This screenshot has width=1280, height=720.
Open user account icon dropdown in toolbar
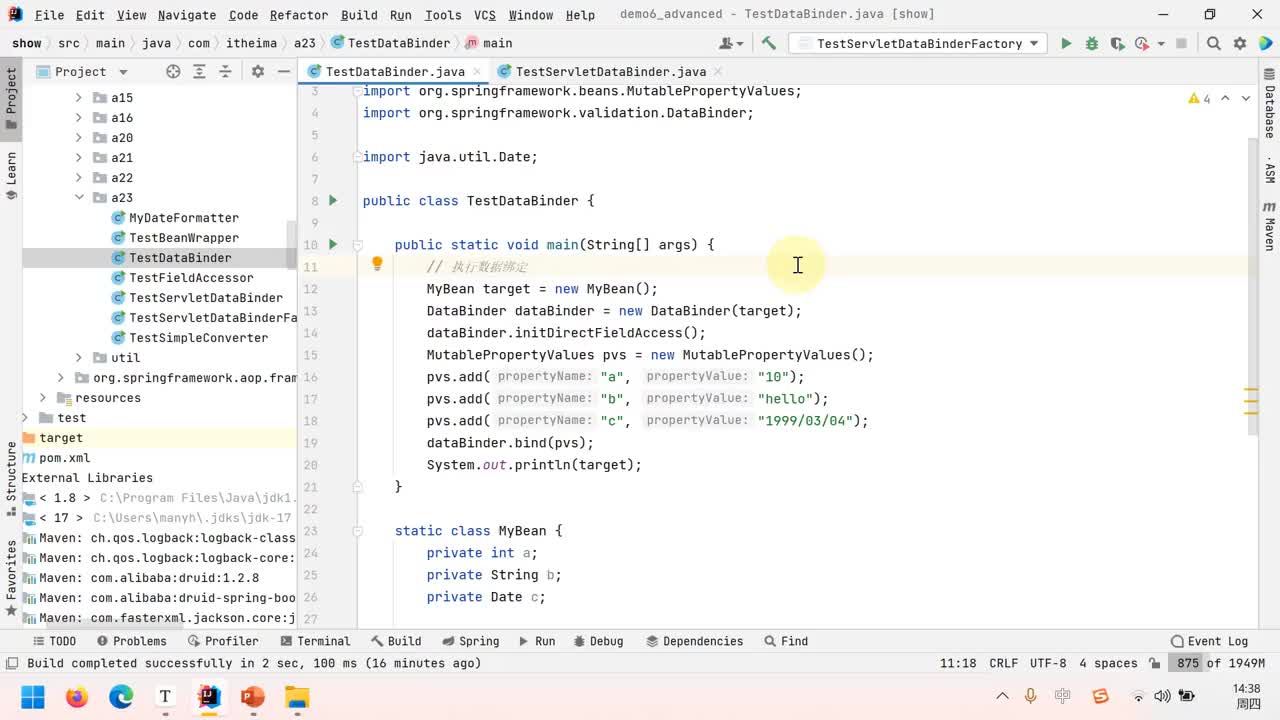pos(731,43)
